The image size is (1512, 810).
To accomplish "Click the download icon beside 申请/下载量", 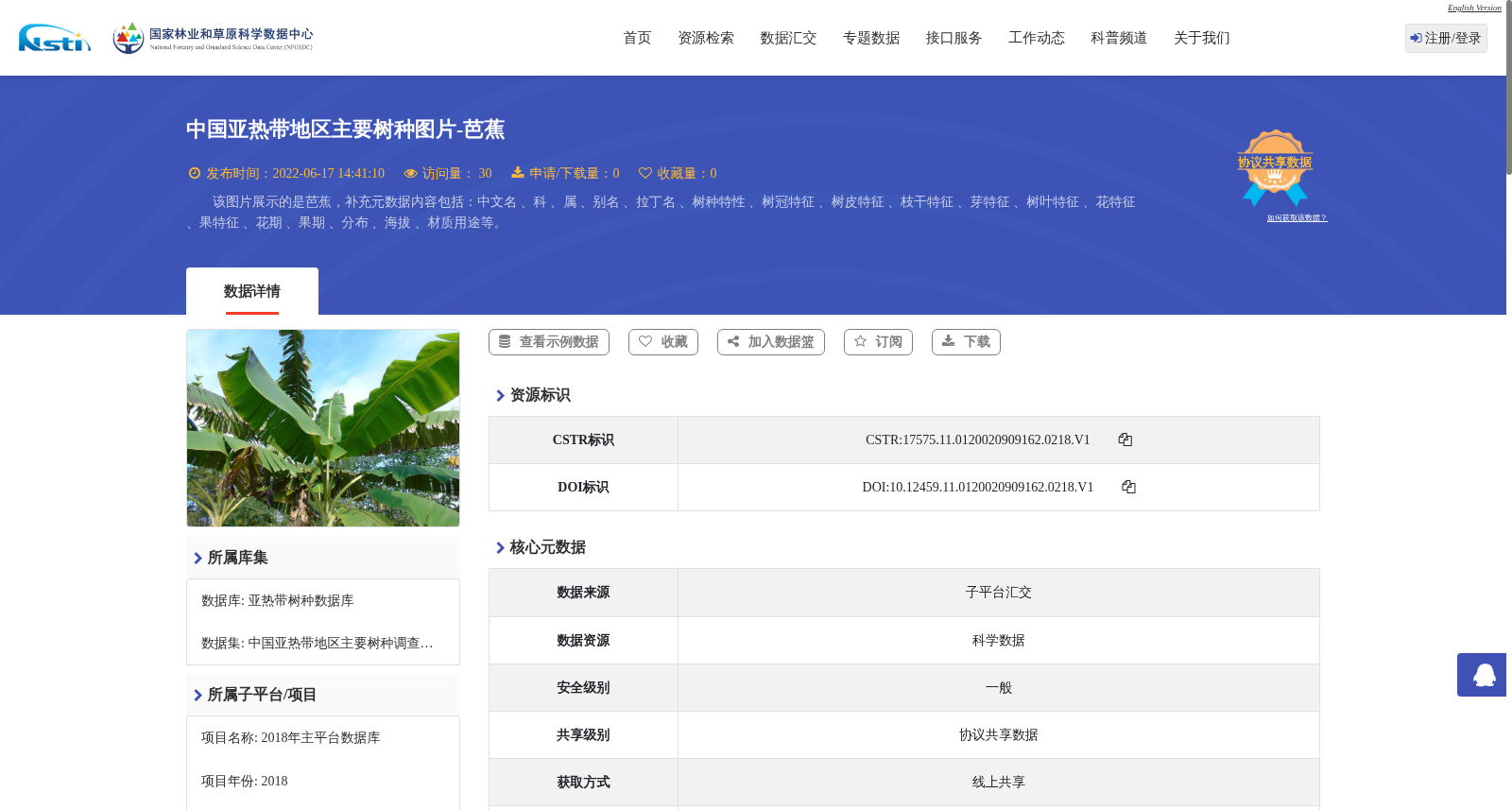I will coord(518,172).
